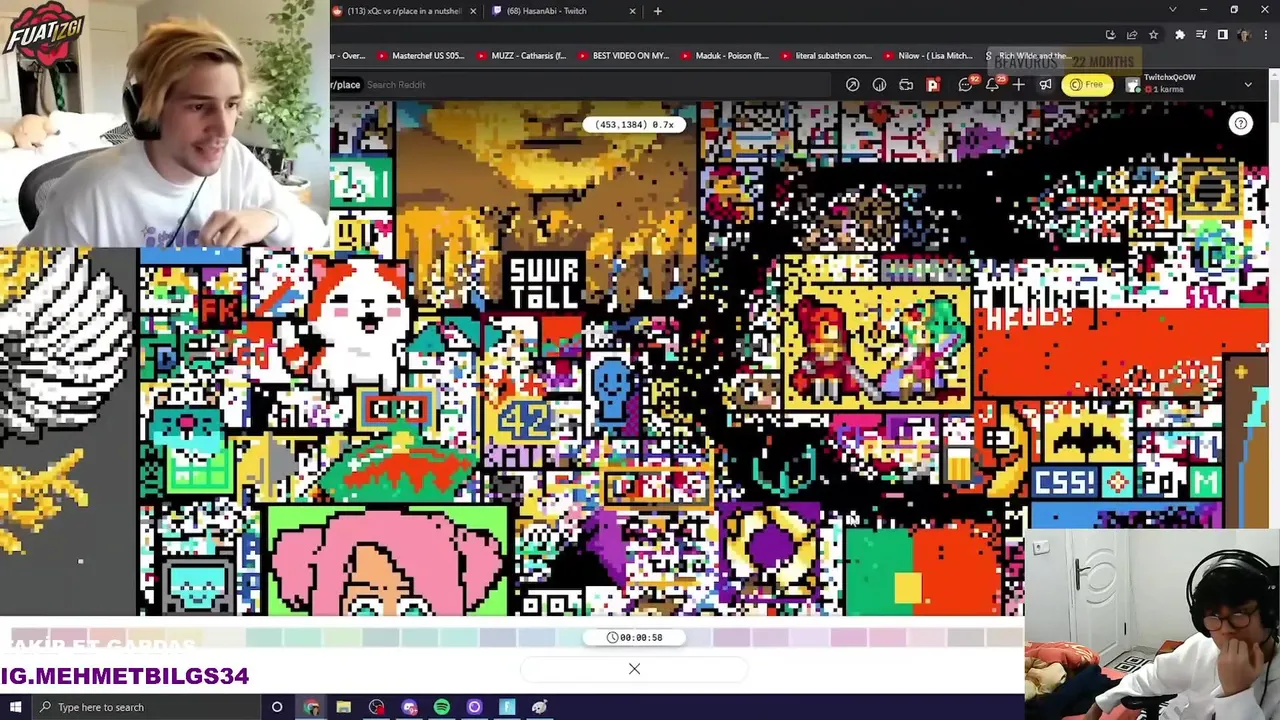Screen dimensions: 1280x720
Task: Click the r/place community label
Action: (x=345, y=85)
